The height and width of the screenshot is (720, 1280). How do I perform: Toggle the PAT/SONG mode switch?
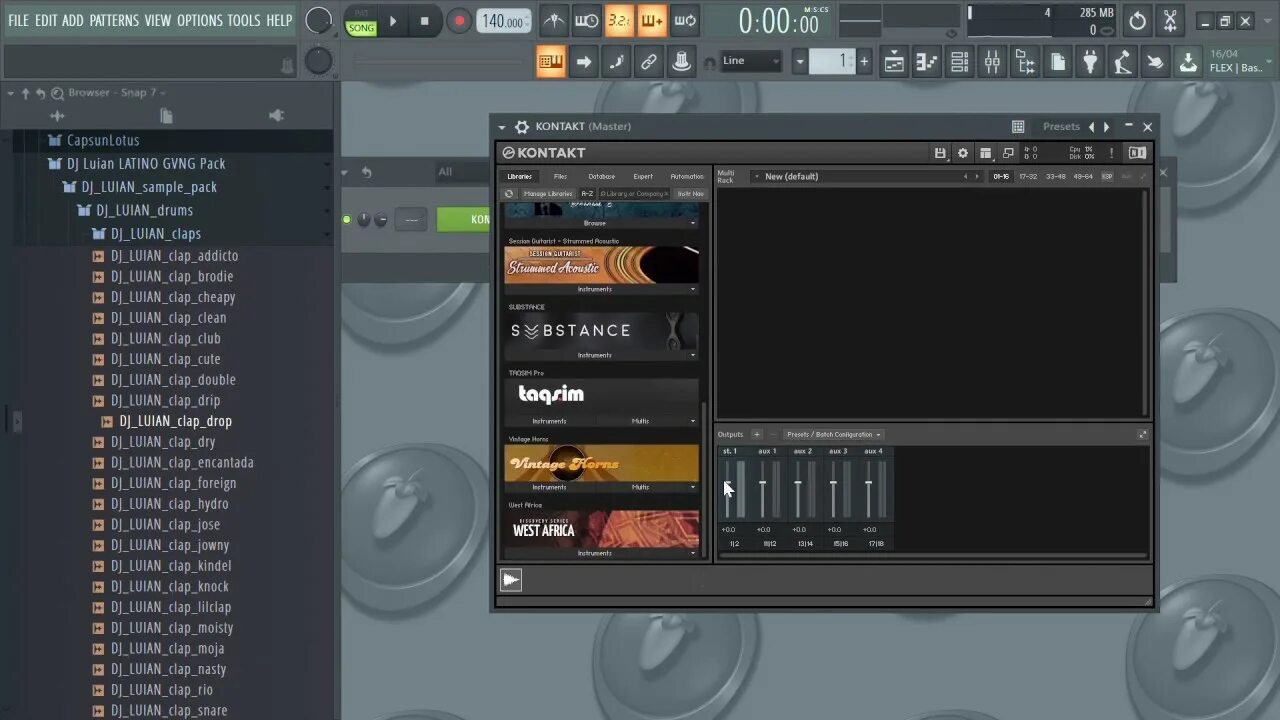(361, 21)
